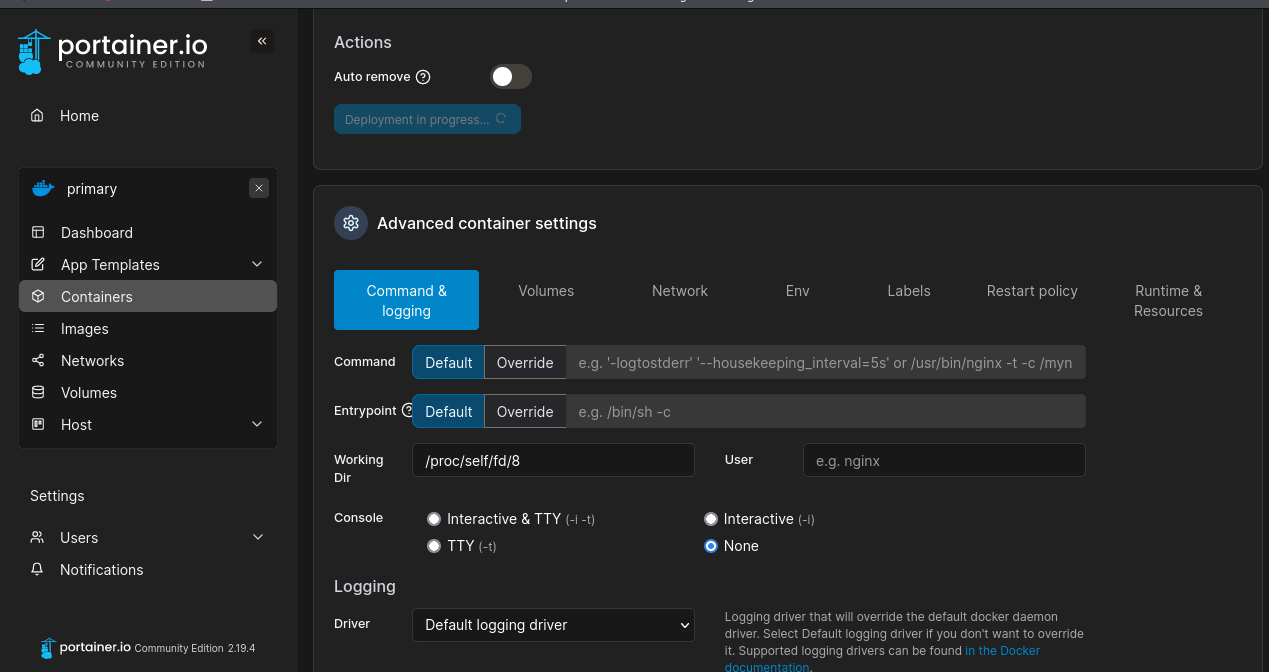This screenshot has height=672, width=1269.
Task: Set Command to Override
Action: [525, 362]
